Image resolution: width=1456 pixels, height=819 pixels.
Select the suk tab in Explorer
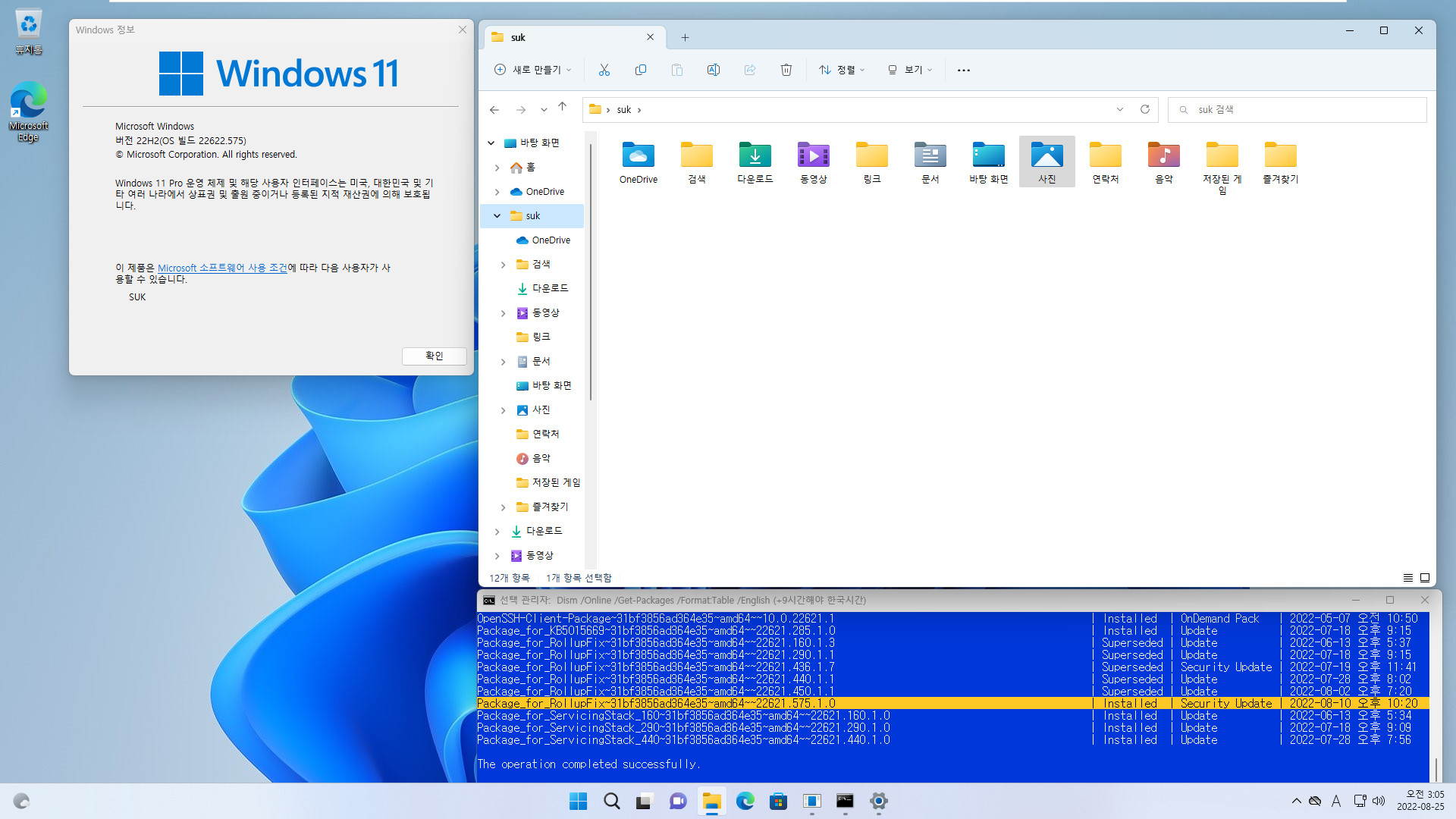click(x=574, y=37)
